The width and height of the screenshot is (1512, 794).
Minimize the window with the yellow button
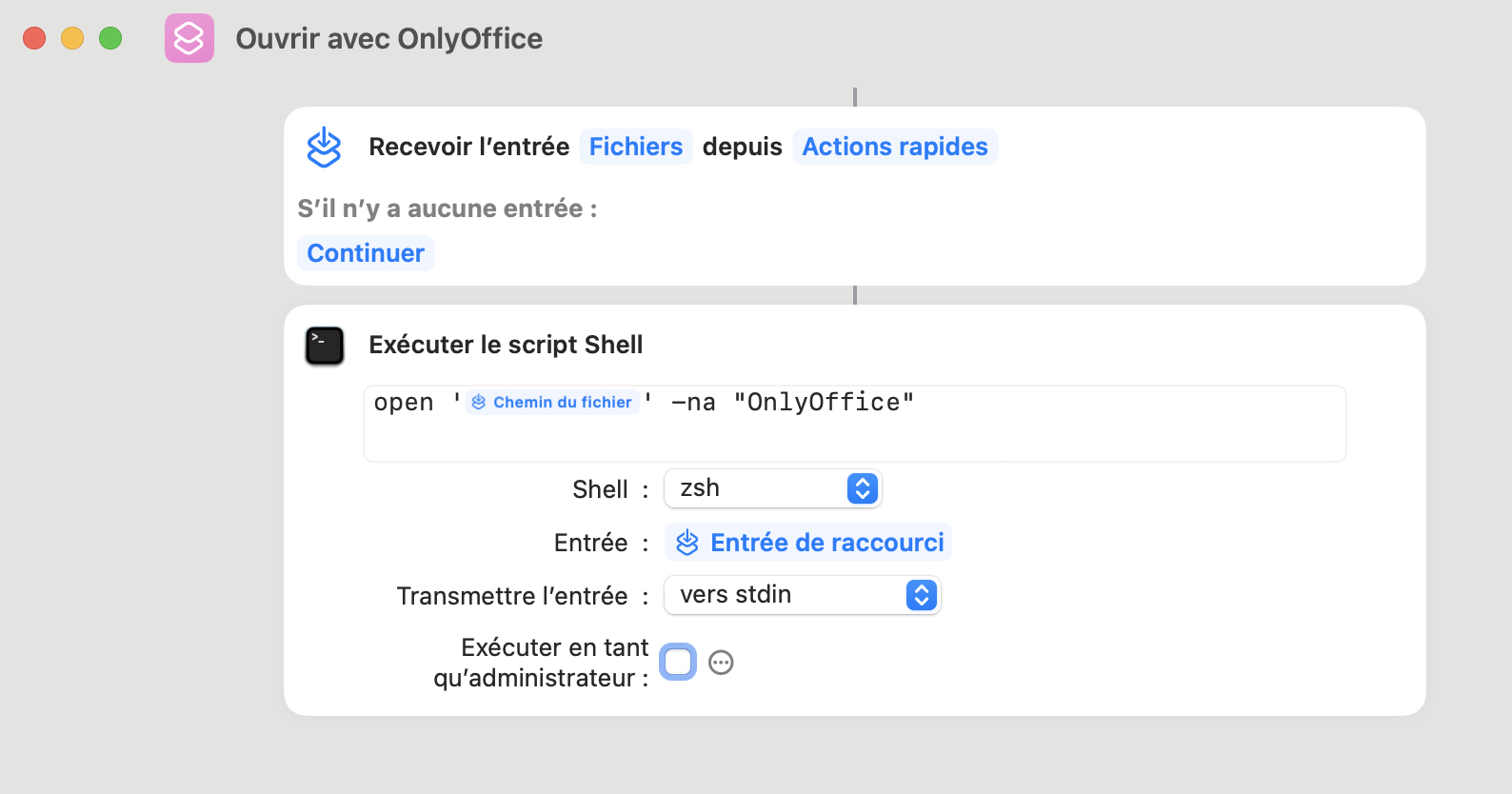[x=72, y=38]
